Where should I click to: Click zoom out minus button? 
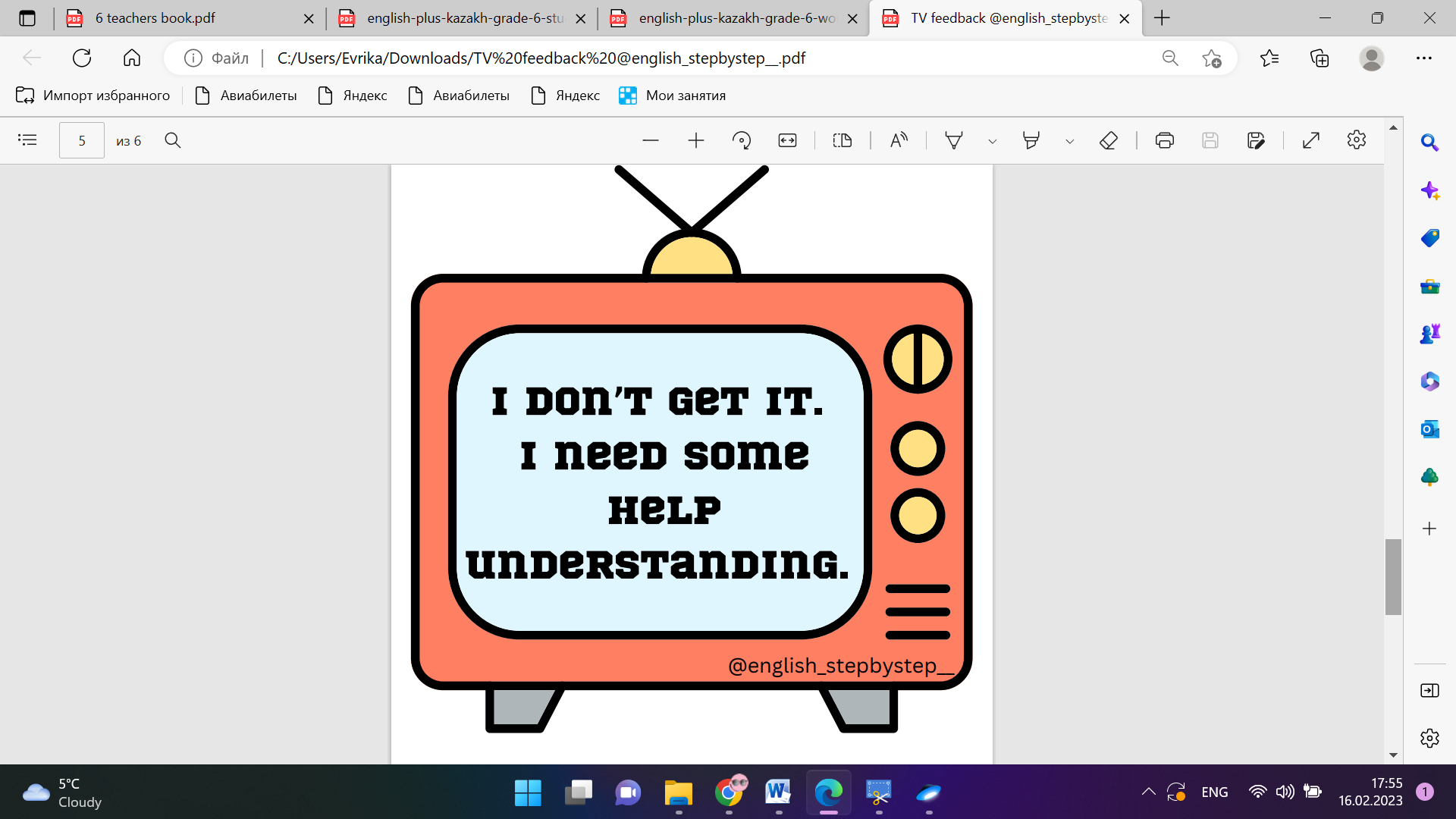click(x=650, y=140)
